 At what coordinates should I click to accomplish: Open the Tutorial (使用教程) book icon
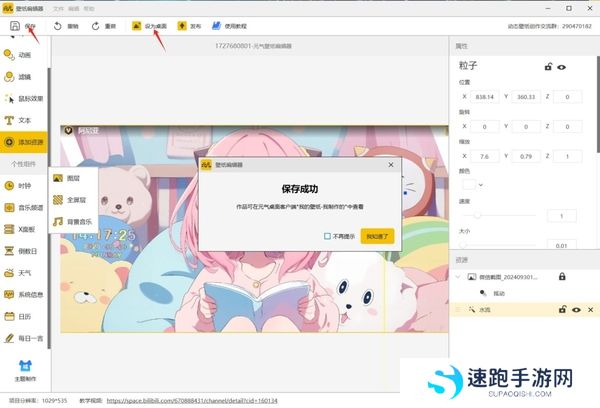pyautogui.click(x=216, y=26)
